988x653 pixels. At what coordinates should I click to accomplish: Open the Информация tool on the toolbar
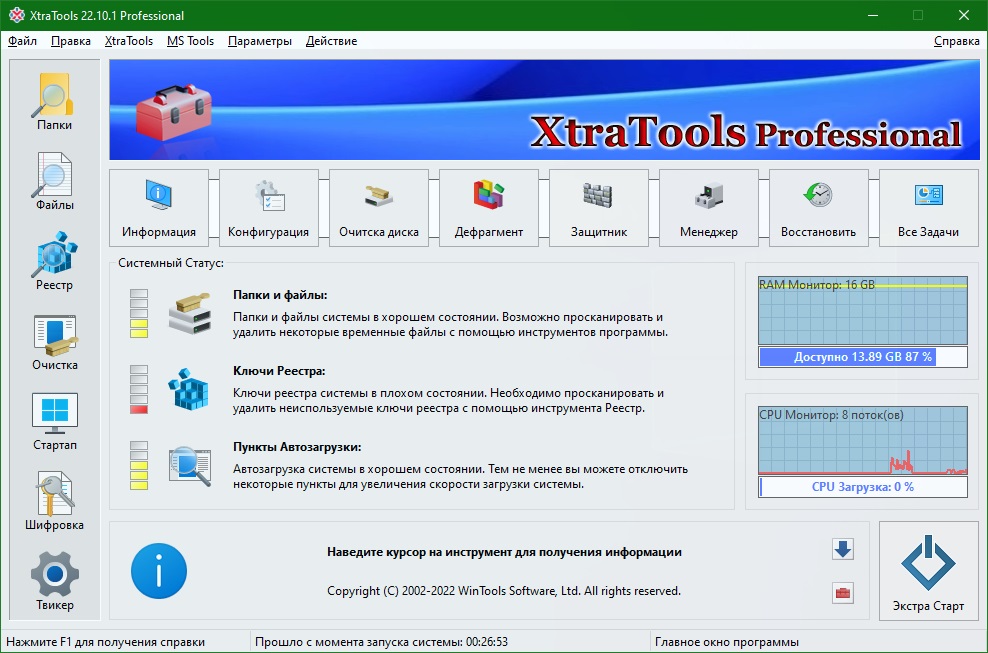159,207
